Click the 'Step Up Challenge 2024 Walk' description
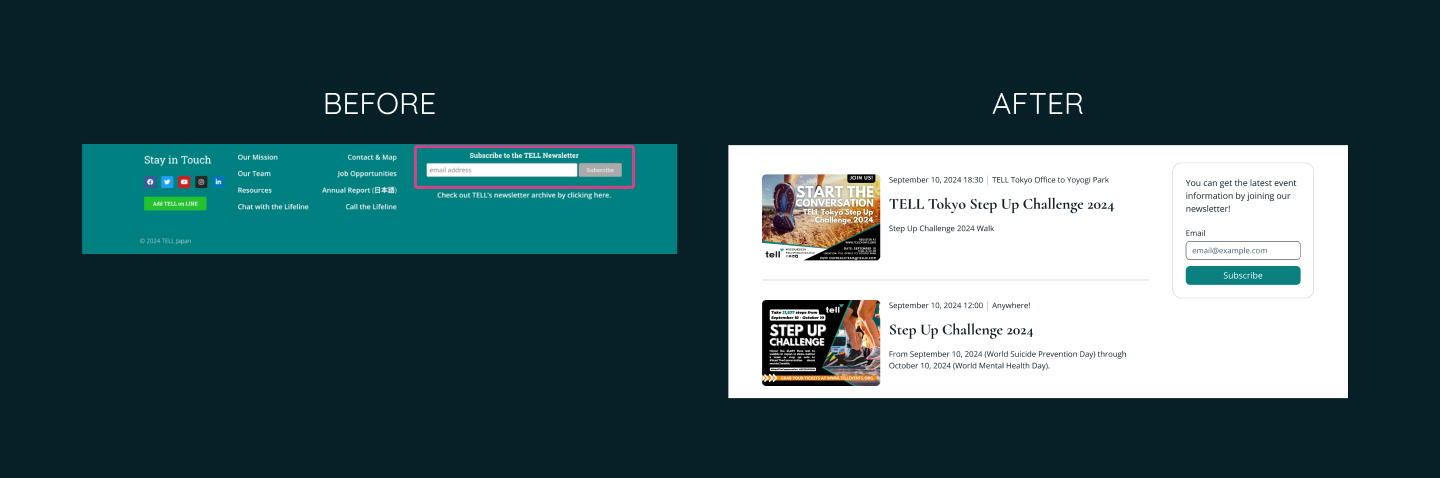Screen dimensions: 1440x478 coord(941,228)
